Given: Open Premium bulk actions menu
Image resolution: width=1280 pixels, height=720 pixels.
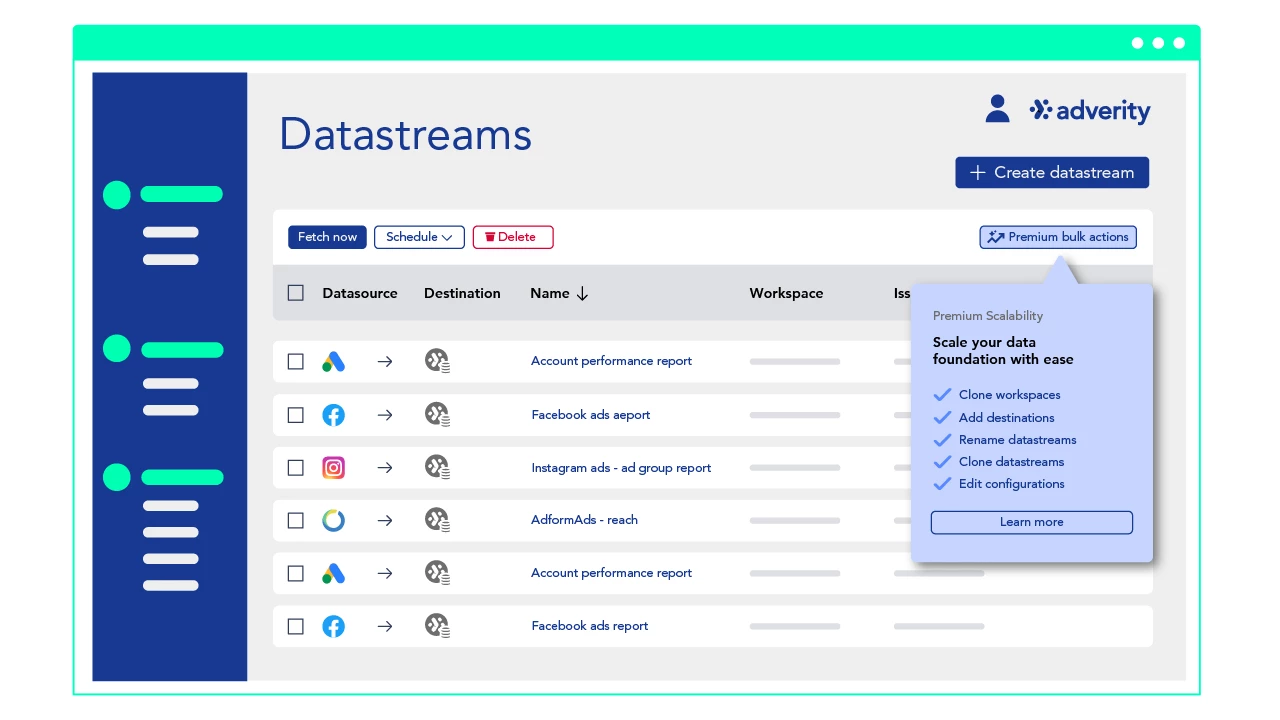Looking at the screenshot, I should (1058, 237).
